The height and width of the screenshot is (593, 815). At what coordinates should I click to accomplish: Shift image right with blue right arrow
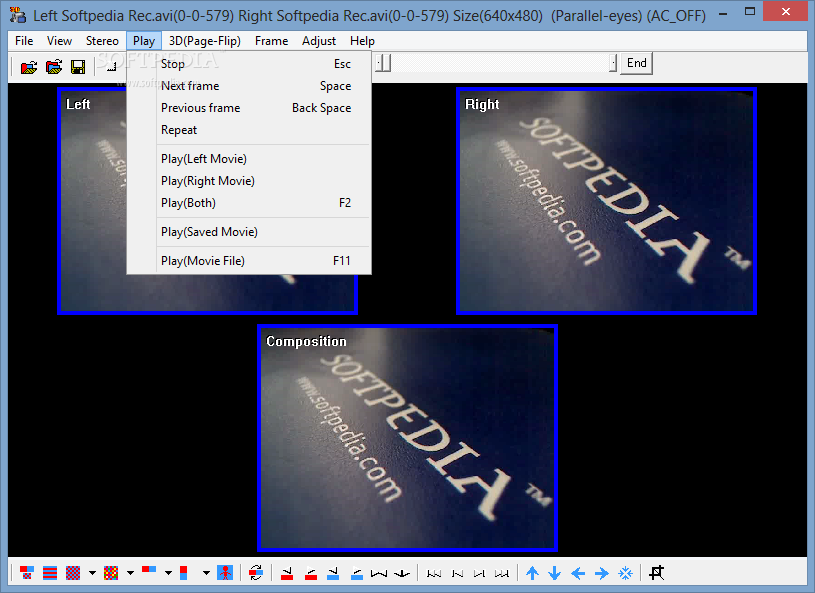tap(601, 573)
